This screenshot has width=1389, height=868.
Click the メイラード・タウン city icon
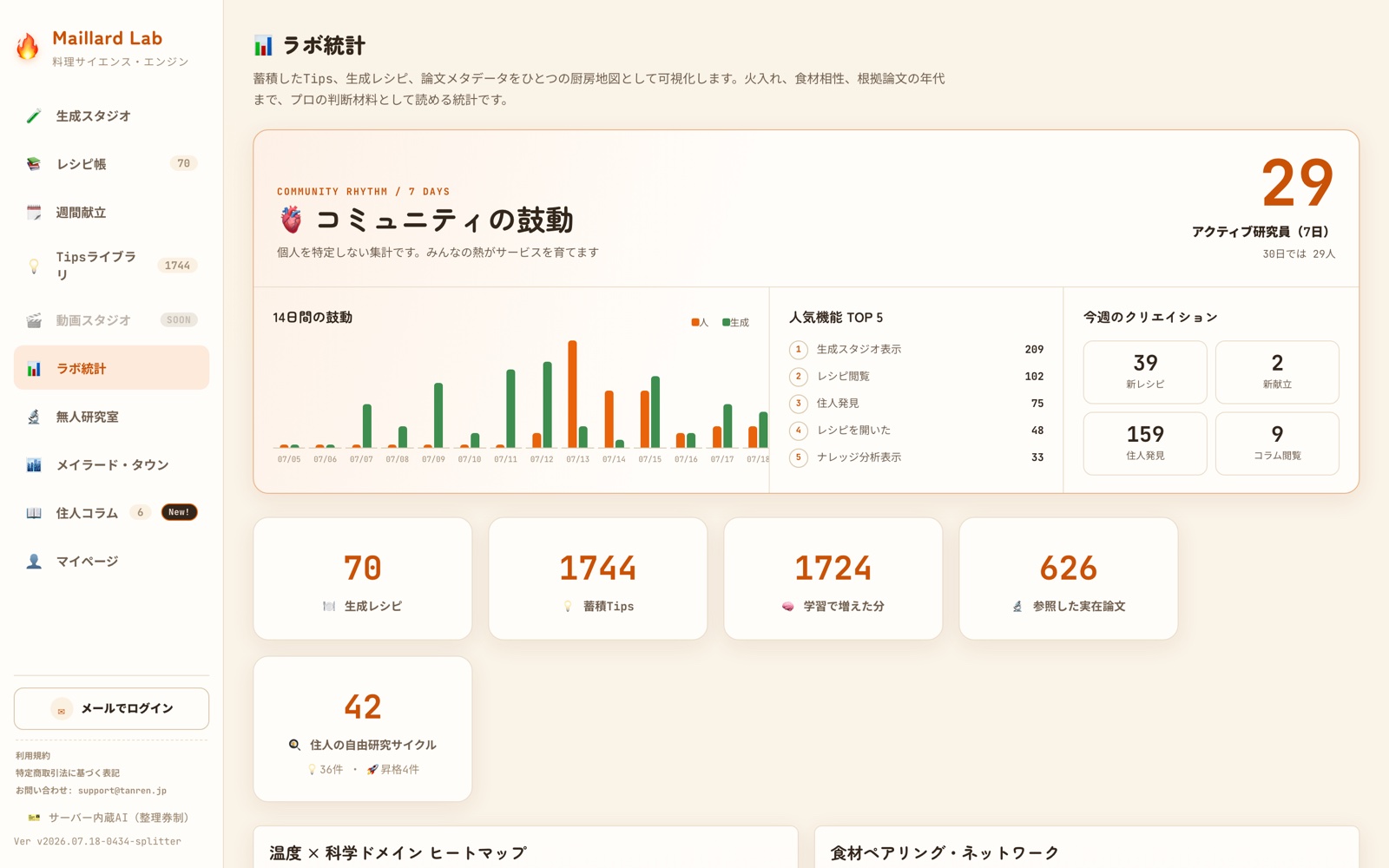tap(34, 465)
